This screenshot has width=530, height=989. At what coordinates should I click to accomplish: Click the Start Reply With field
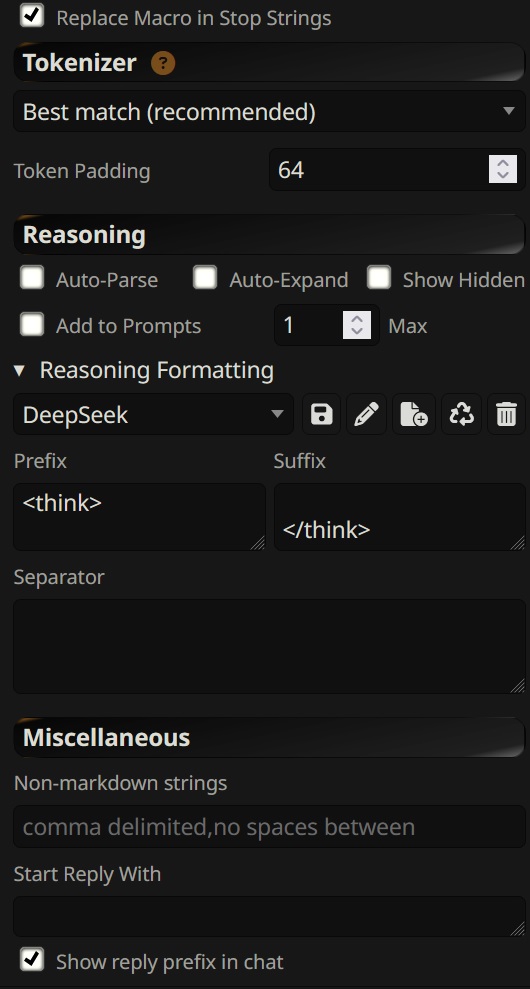click(x=269, y=916)
